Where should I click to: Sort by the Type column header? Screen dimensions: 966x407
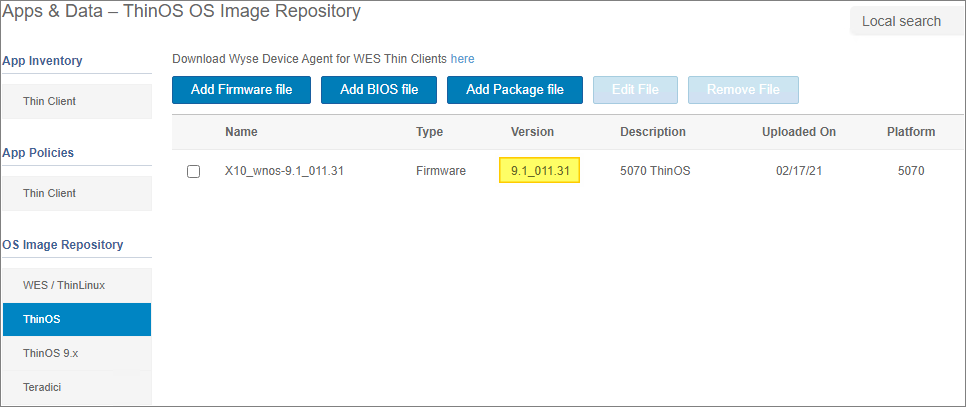pos(430,132)
